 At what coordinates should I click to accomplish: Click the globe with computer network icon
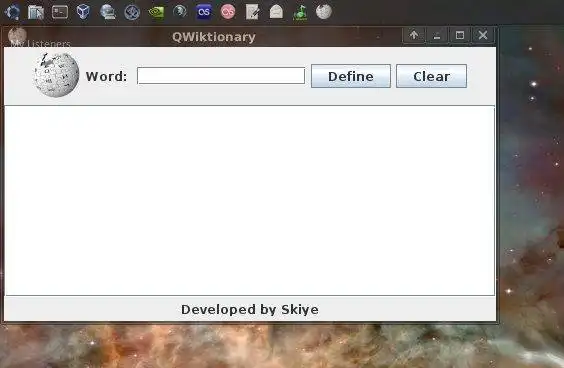(108, 12)
